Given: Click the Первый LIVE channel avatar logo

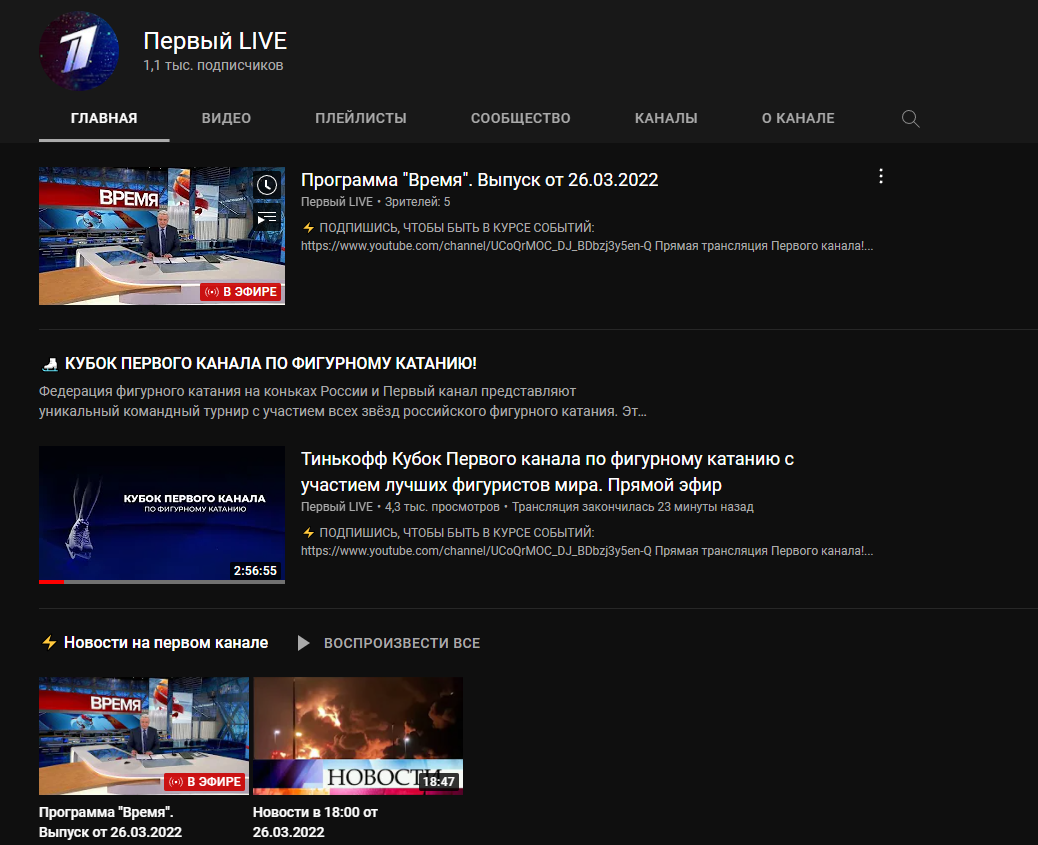Looking at the screenshot, I should (x=79, y=52).
